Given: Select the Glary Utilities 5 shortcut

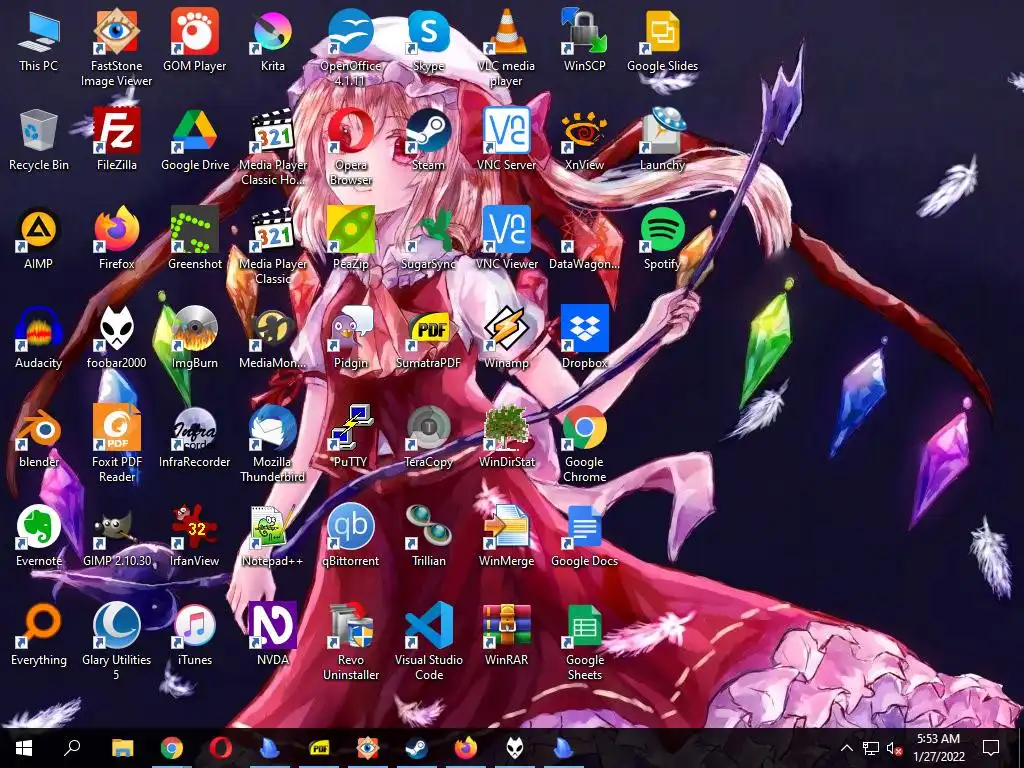Looking at the screenshot, I should point(116,642).
